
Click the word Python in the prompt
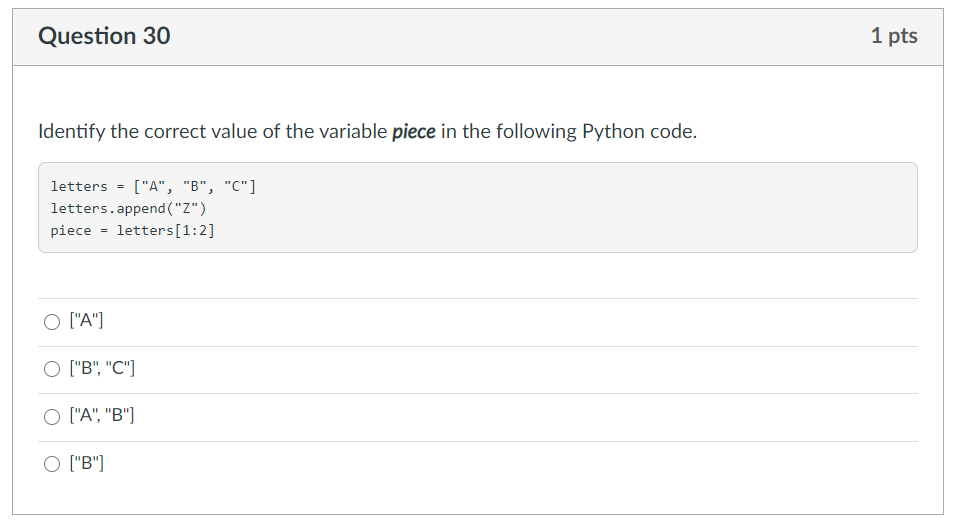613,132
